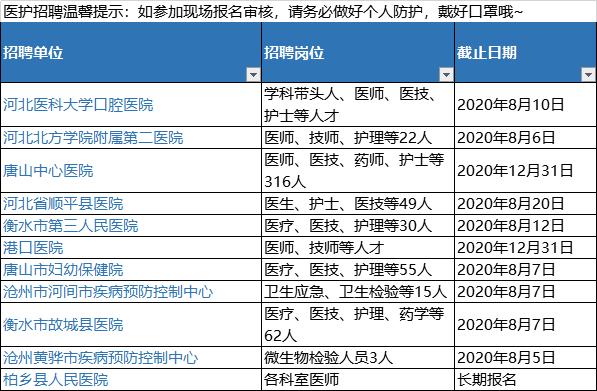Open the 柏乡县人民医院 link
The image size is (597, 391).
56,380
